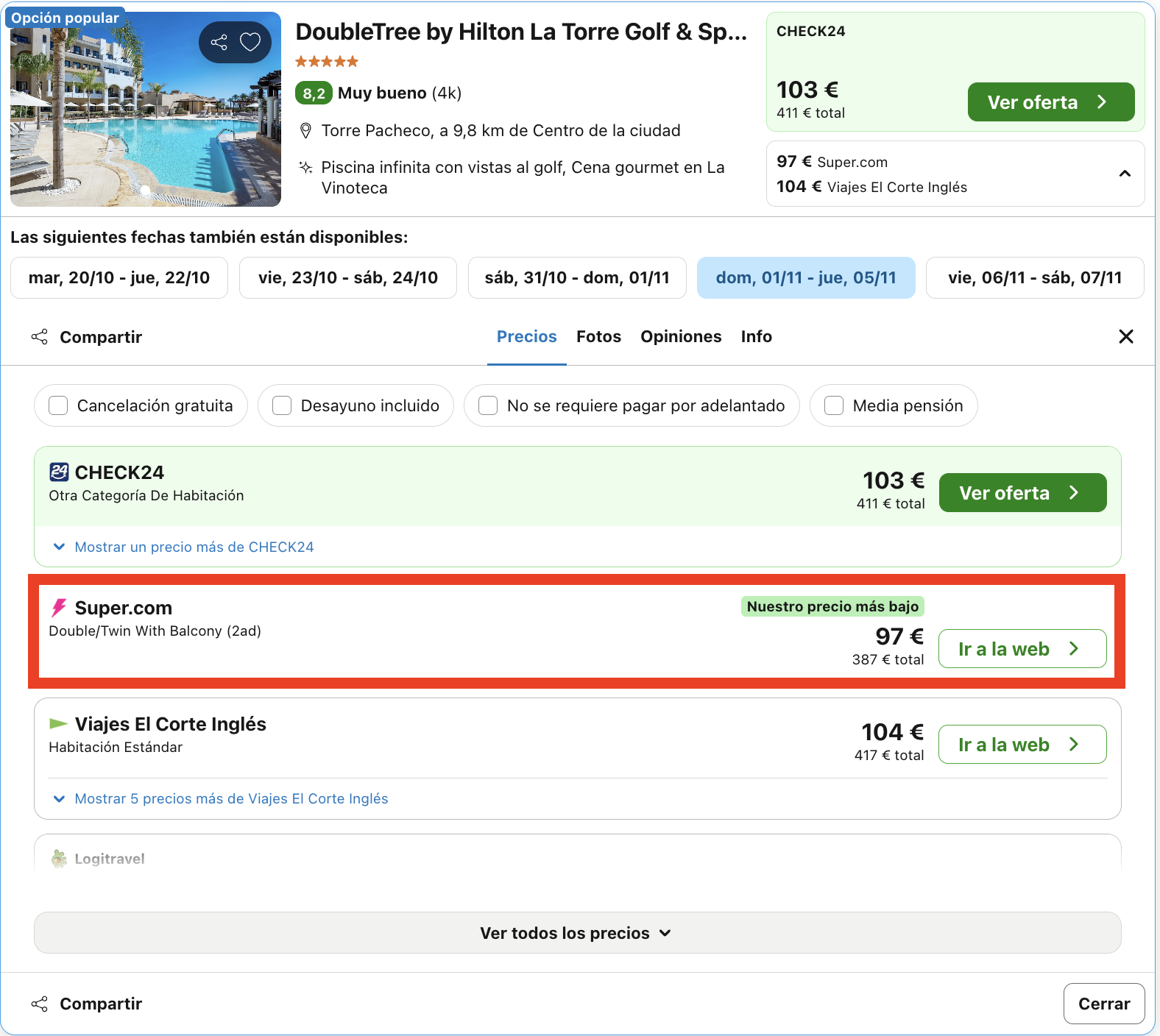Click Ir a la web for Super.com
The image size is (1160, 1036).
1022,649
